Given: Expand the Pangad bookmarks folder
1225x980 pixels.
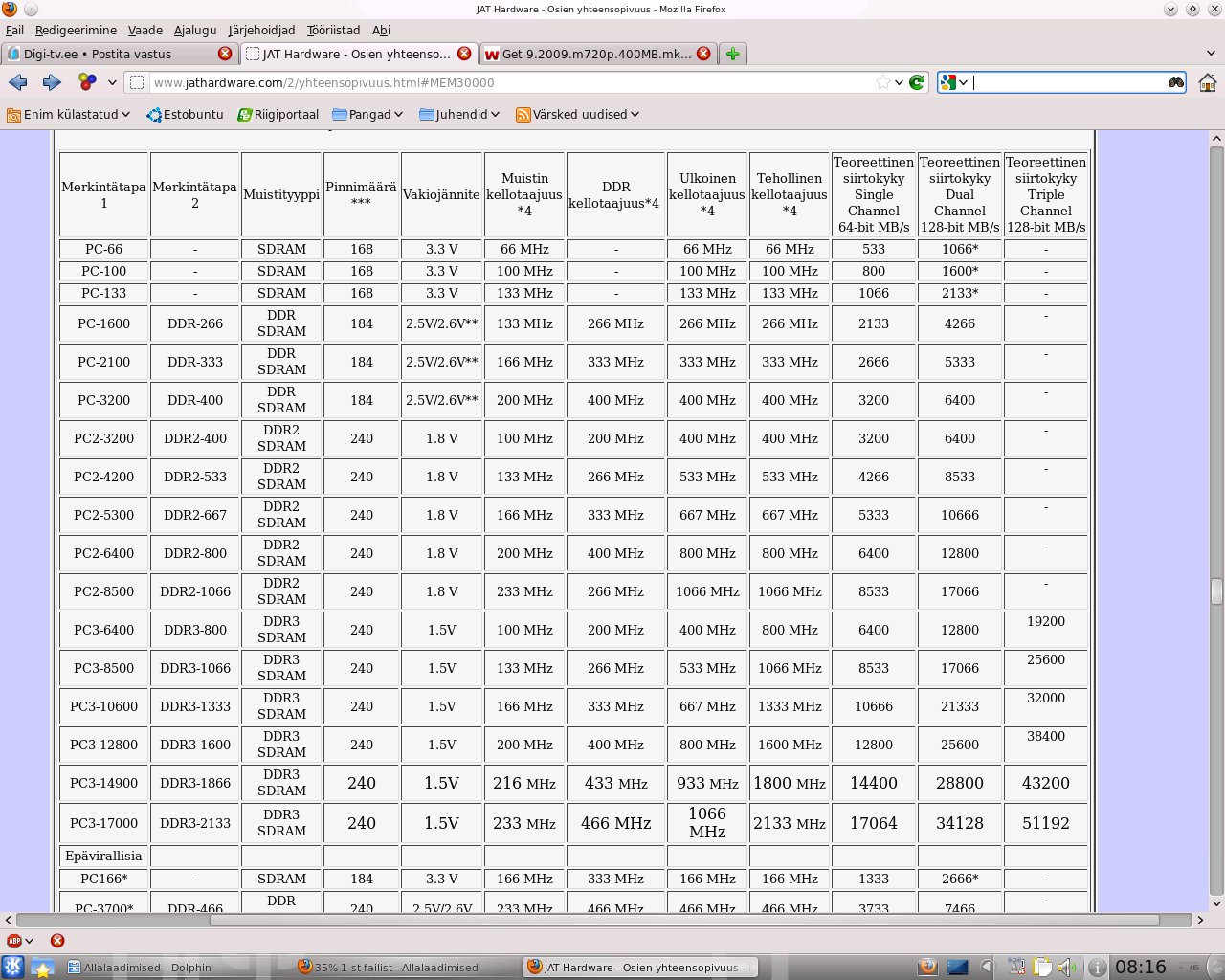Looking at the screenshot, I should tap(367, 114).
